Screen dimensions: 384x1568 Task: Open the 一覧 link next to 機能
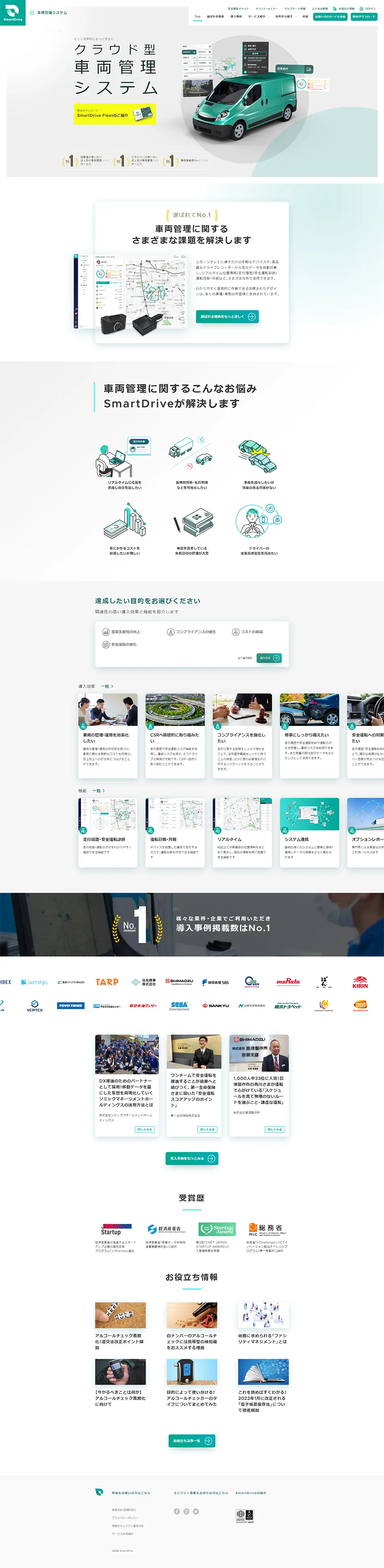[x=98, y=790]
